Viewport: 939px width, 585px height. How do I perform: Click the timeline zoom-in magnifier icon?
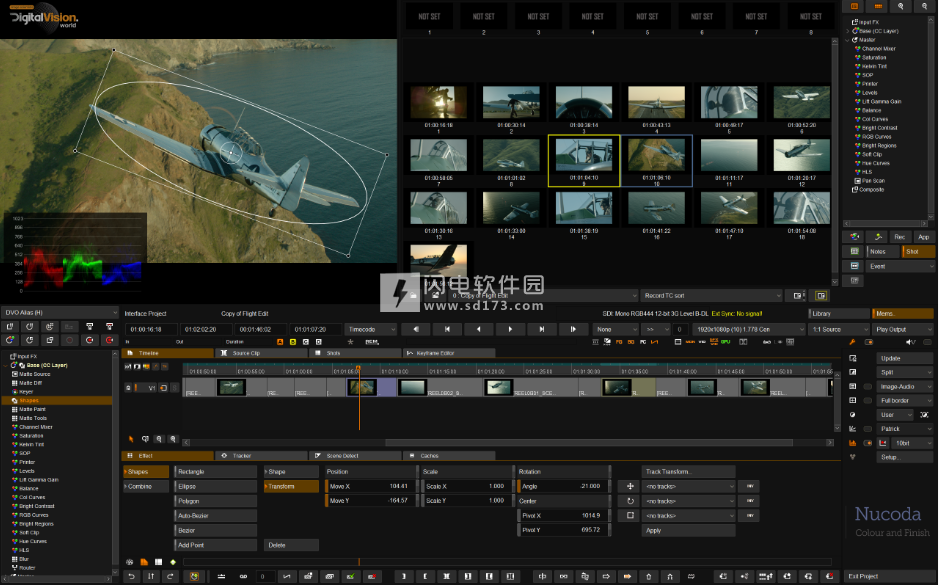coord(173,439)
